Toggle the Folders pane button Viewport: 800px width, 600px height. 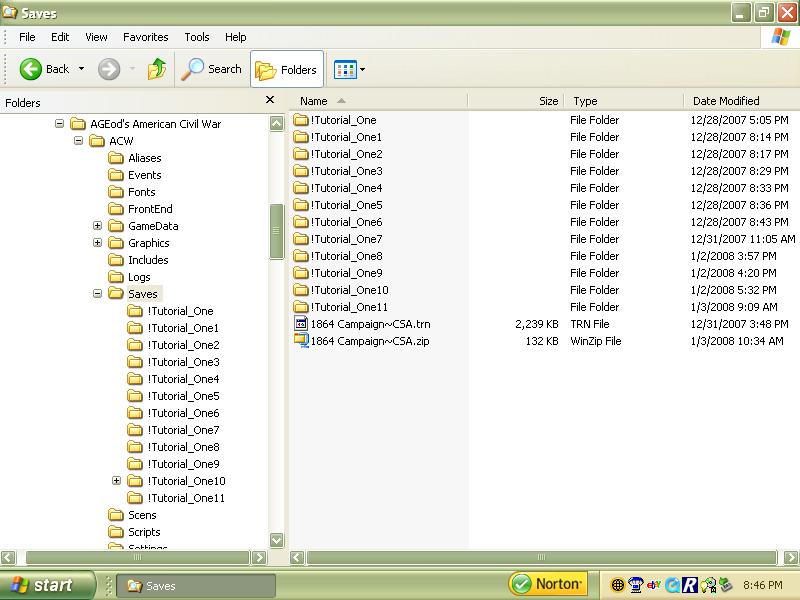point(287,69)
